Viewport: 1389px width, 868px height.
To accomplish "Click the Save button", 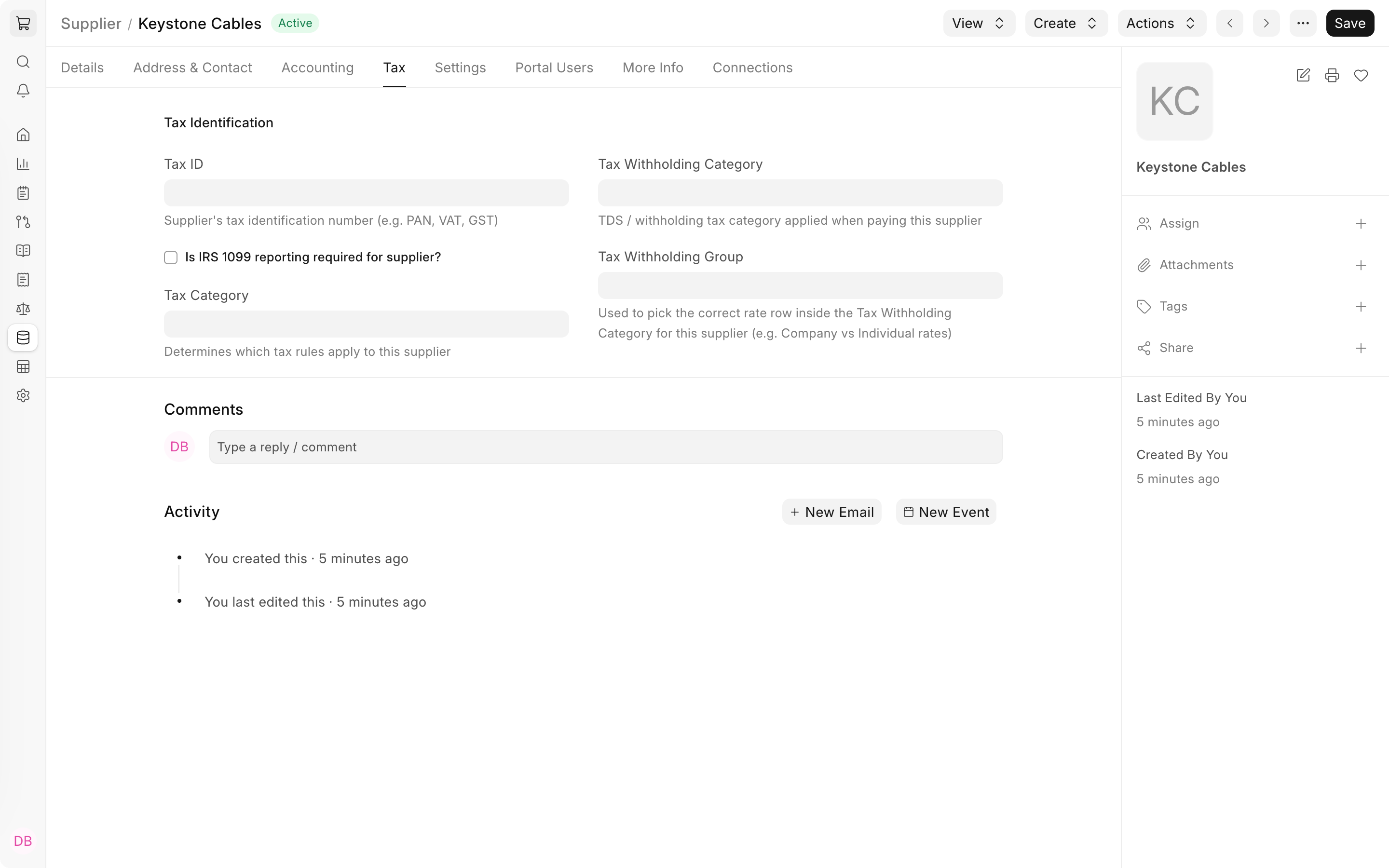I will (x=1350, y=24).
